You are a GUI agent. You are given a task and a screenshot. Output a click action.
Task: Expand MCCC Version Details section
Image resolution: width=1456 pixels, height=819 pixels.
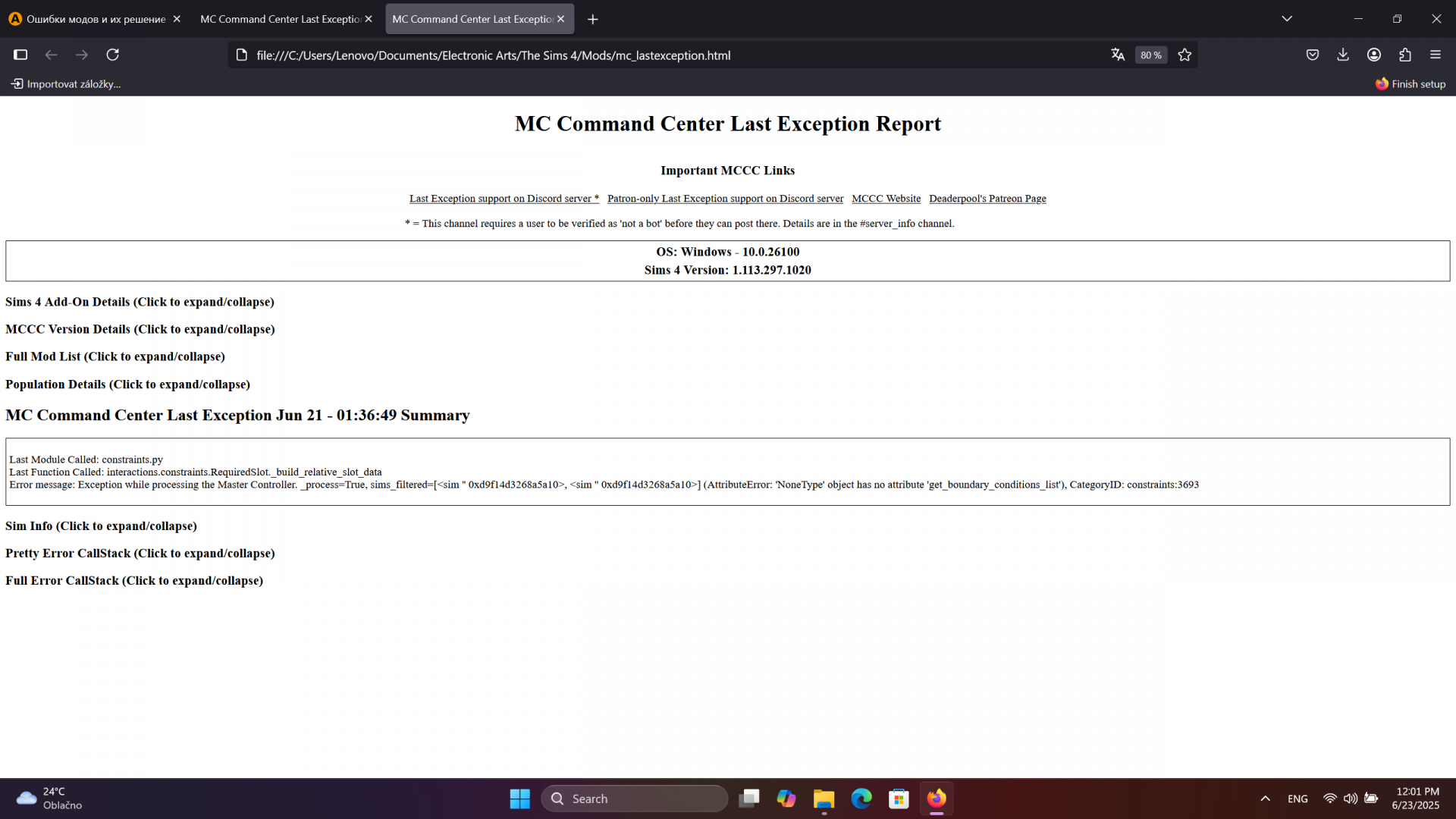(x=140, y=329)
